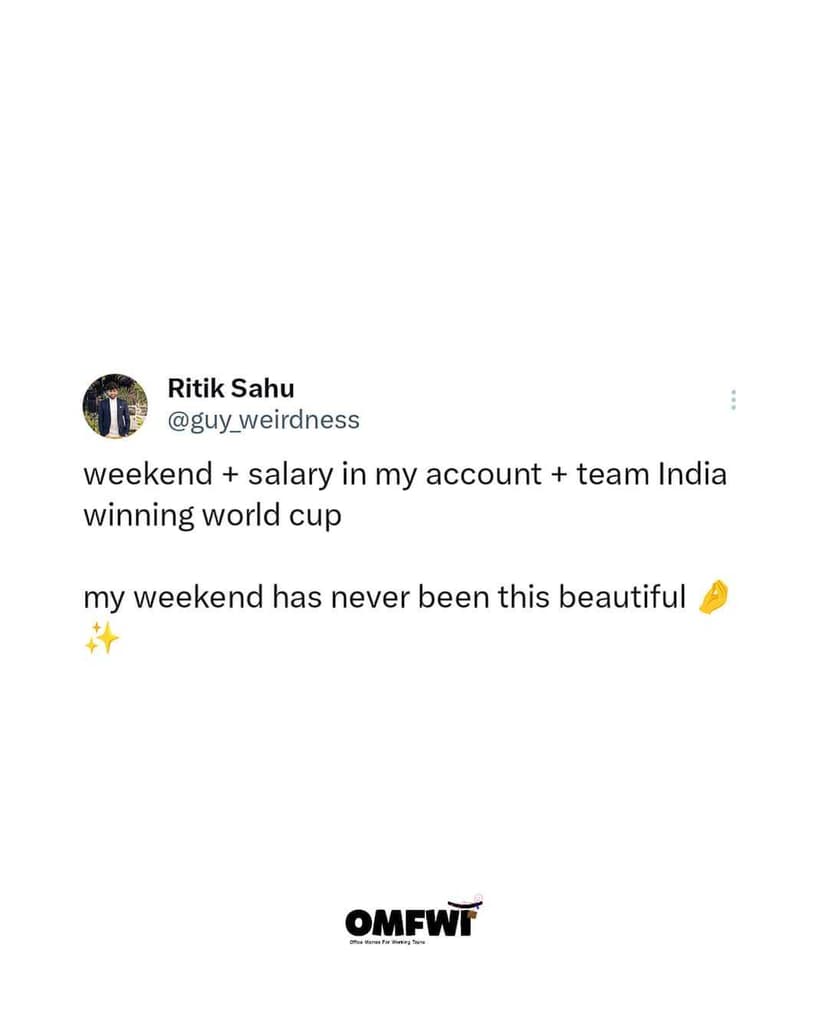Viewport: 828px width, 1035px height.
Task: Click the plus sign before "team India"
Action: 559,475
